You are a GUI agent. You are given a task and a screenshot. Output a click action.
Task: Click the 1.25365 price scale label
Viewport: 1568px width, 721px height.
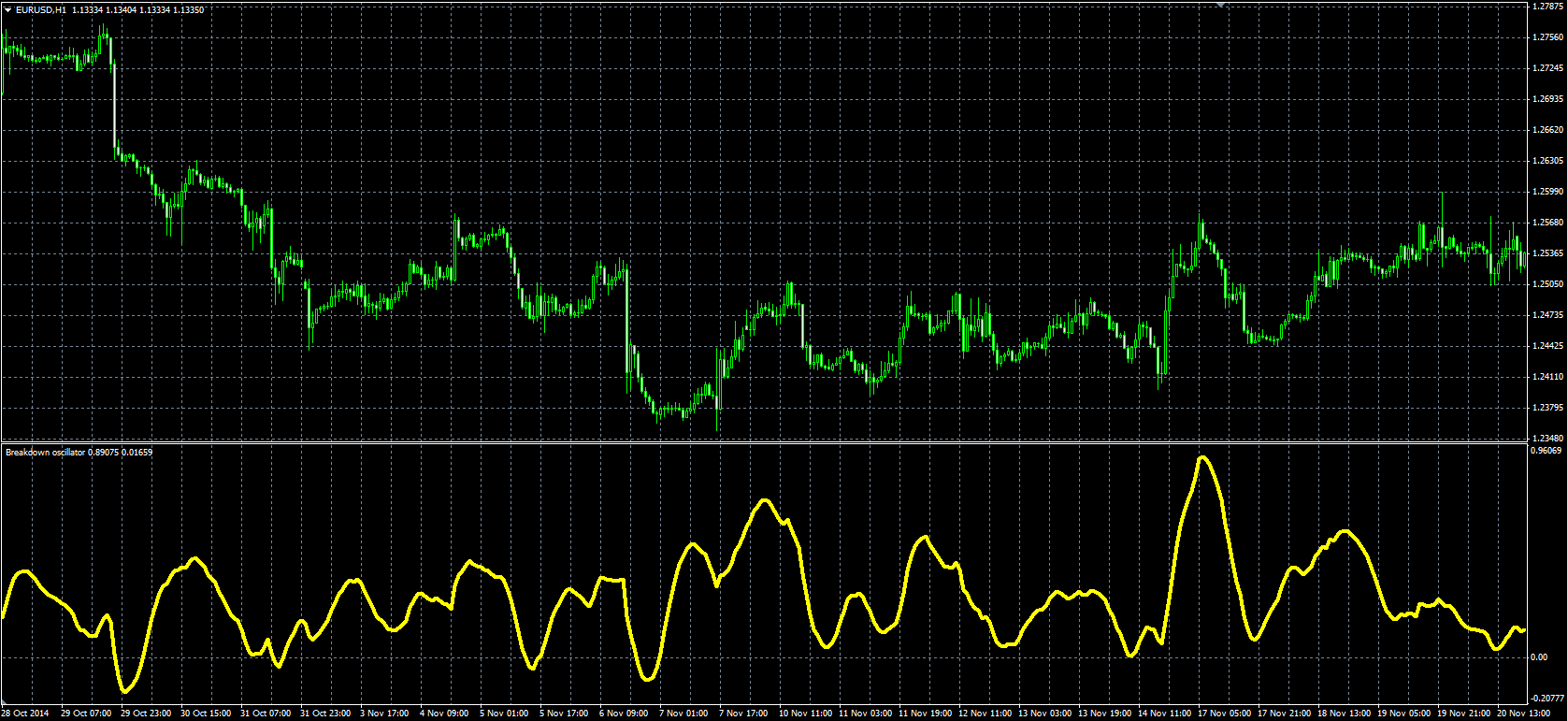click(x=1548, y=253)
